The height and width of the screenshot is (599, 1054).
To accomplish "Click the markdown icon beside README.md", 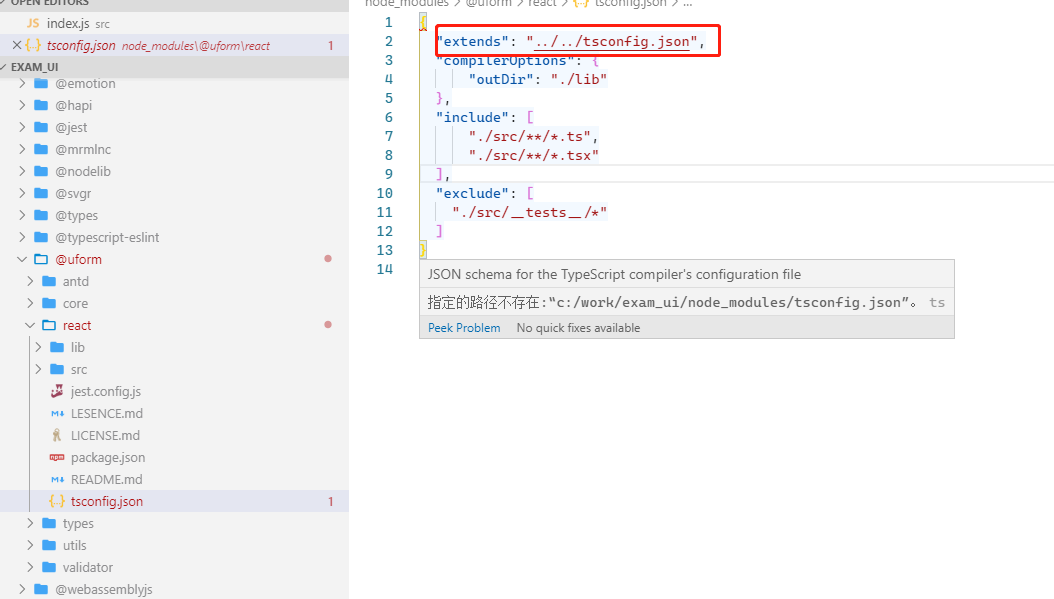I will (58, 479).
